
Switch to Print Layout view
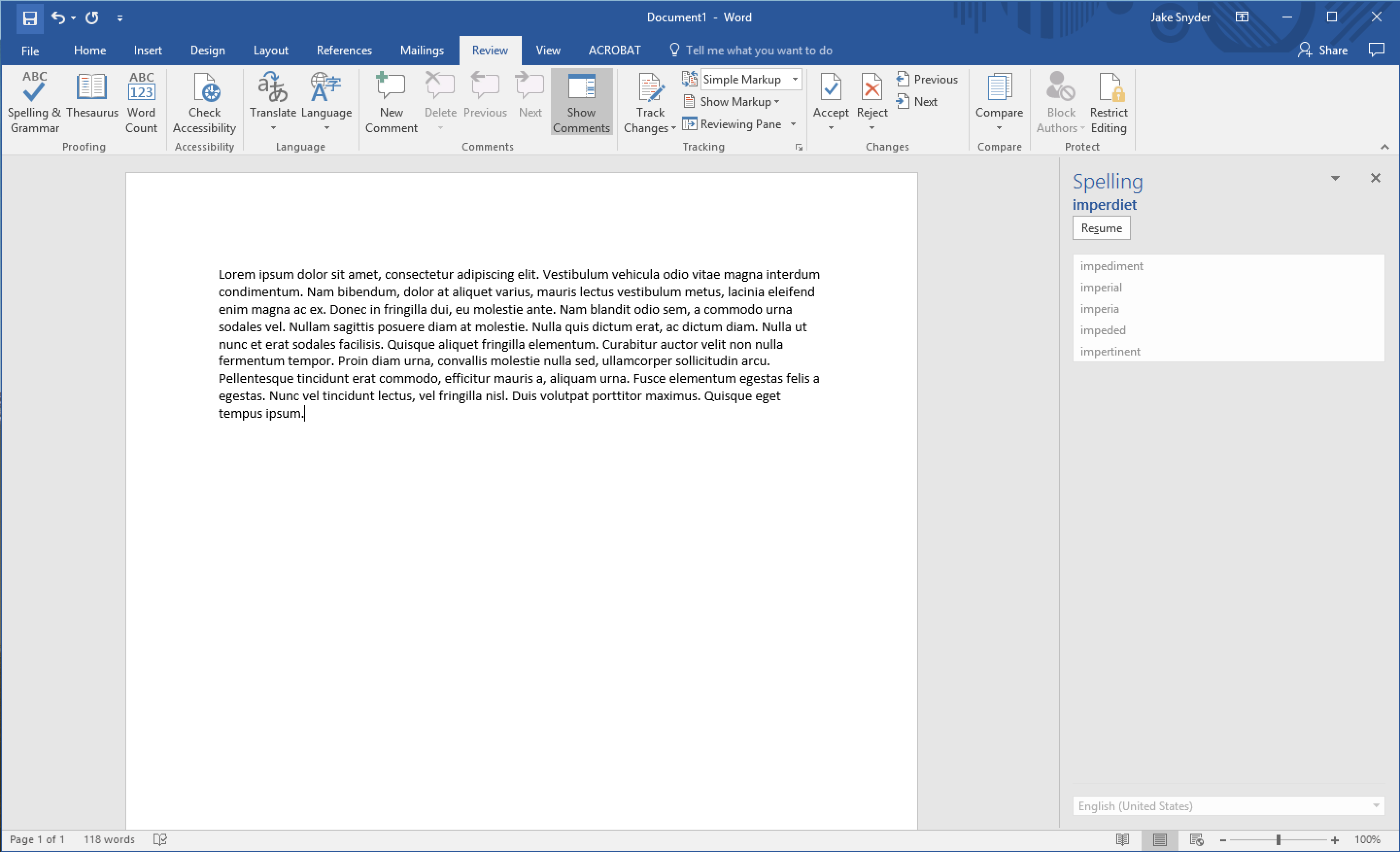[1159, 839]
